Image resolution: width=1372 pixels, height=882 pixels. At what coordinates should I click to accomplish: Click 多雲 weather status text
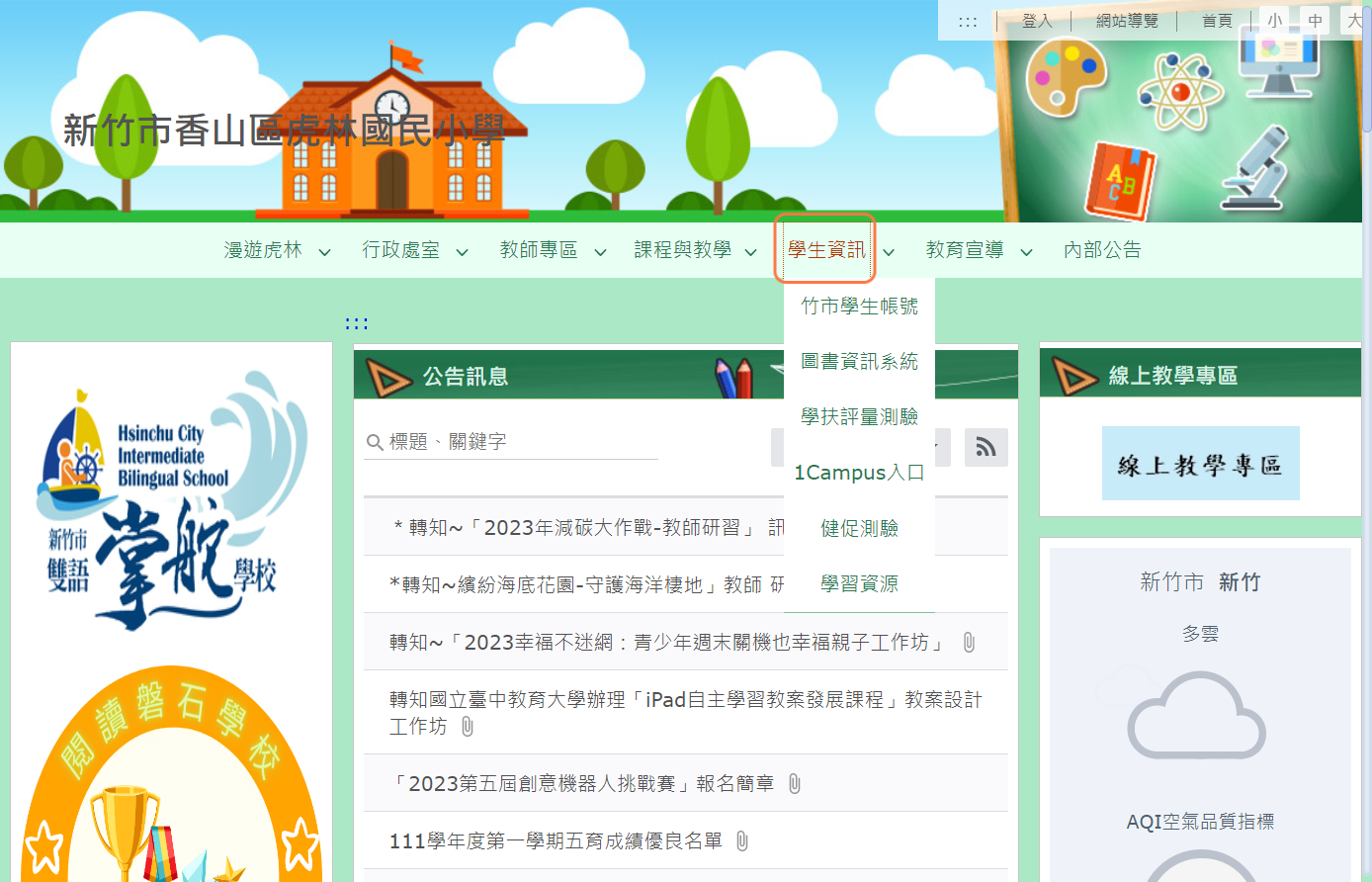point(1200,634)
